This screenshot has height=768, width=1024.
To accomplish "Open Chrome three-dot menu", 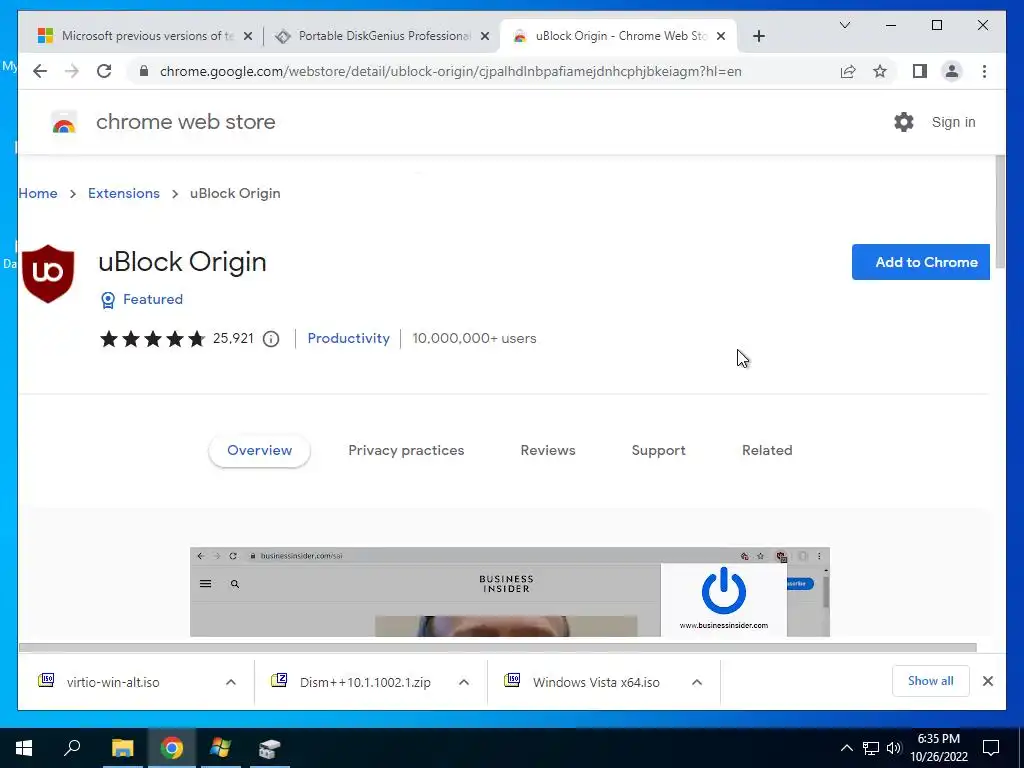I will [x=984, y=71].
